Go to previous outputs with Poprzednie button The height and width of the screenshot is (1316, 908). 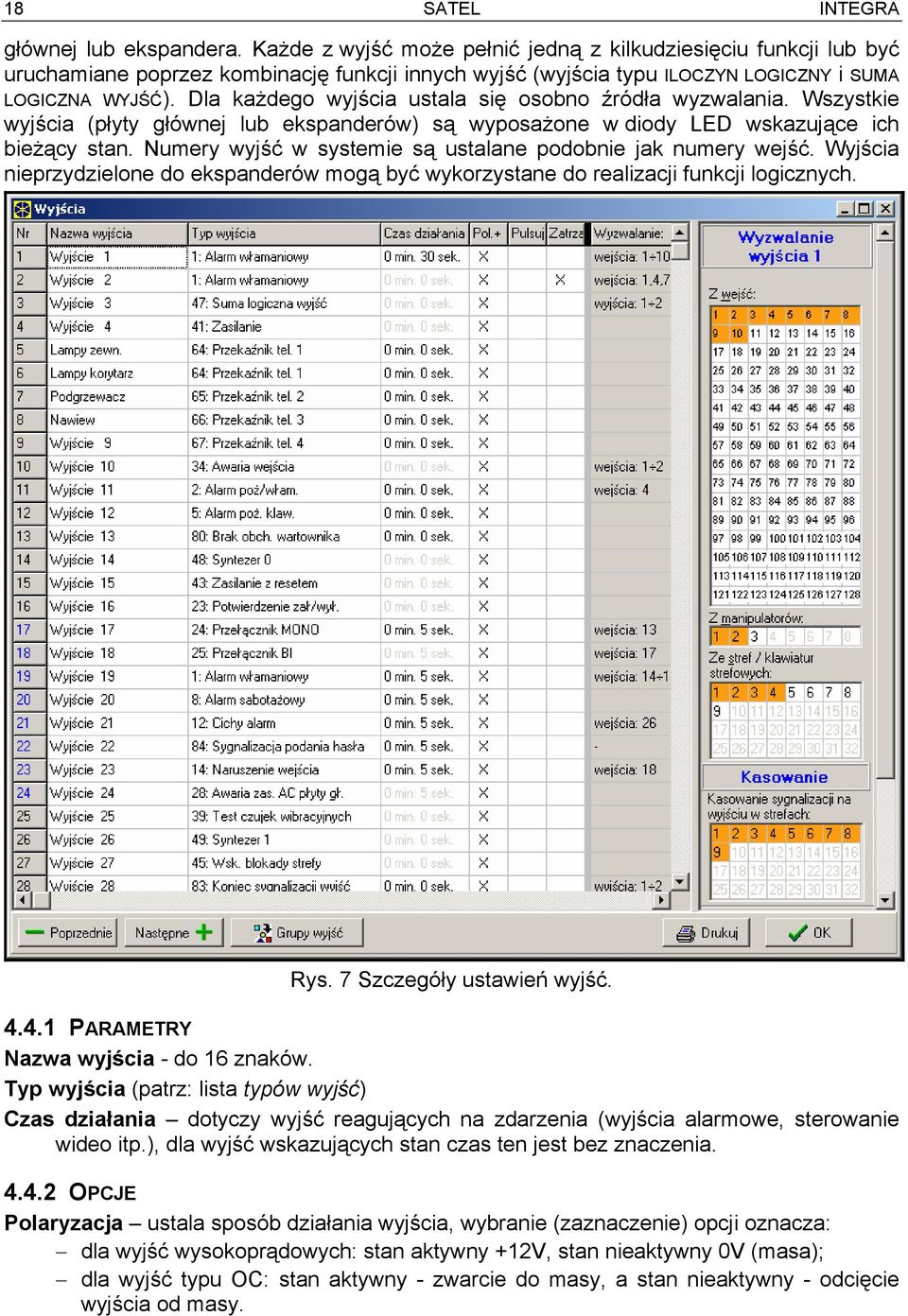coord(67,933)
